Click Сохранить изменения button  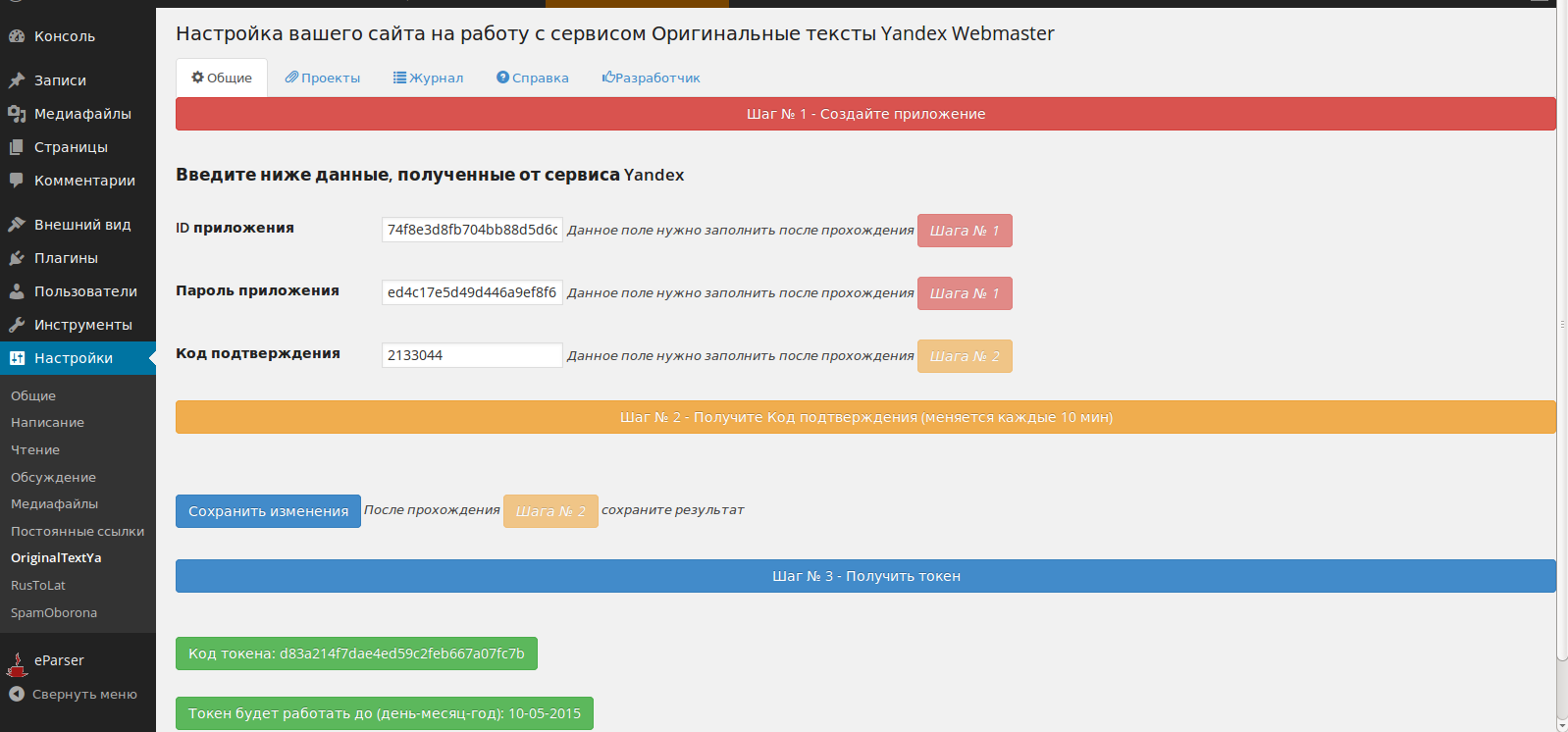click(268, 511)
